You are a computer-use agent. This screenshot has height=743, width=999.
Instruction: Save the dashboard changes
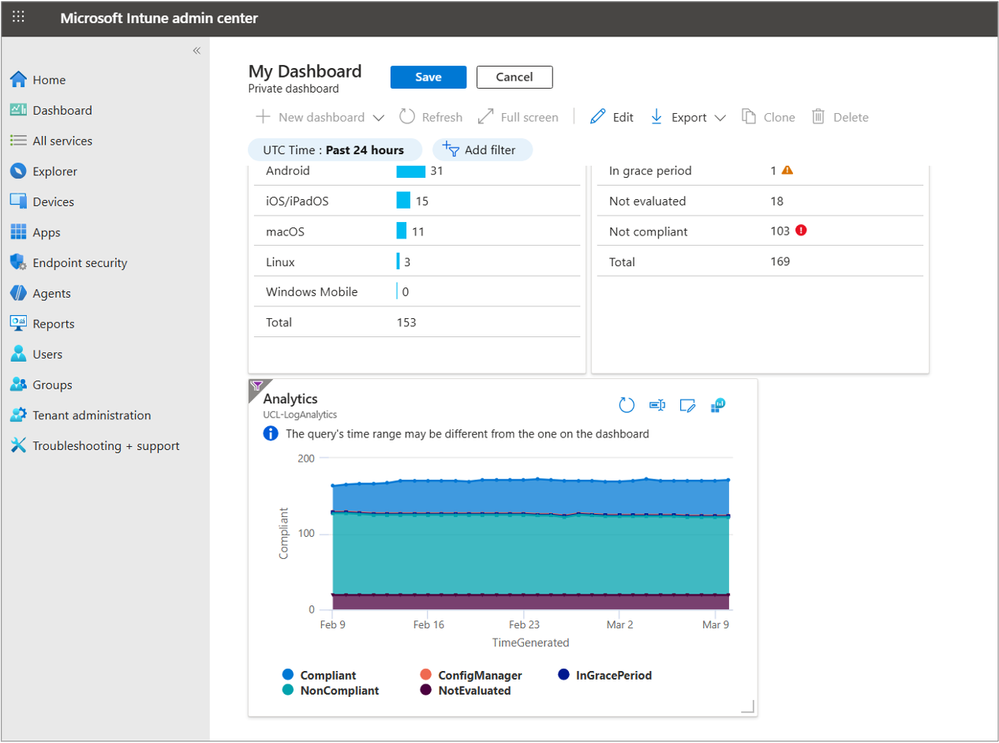[428, 77]
